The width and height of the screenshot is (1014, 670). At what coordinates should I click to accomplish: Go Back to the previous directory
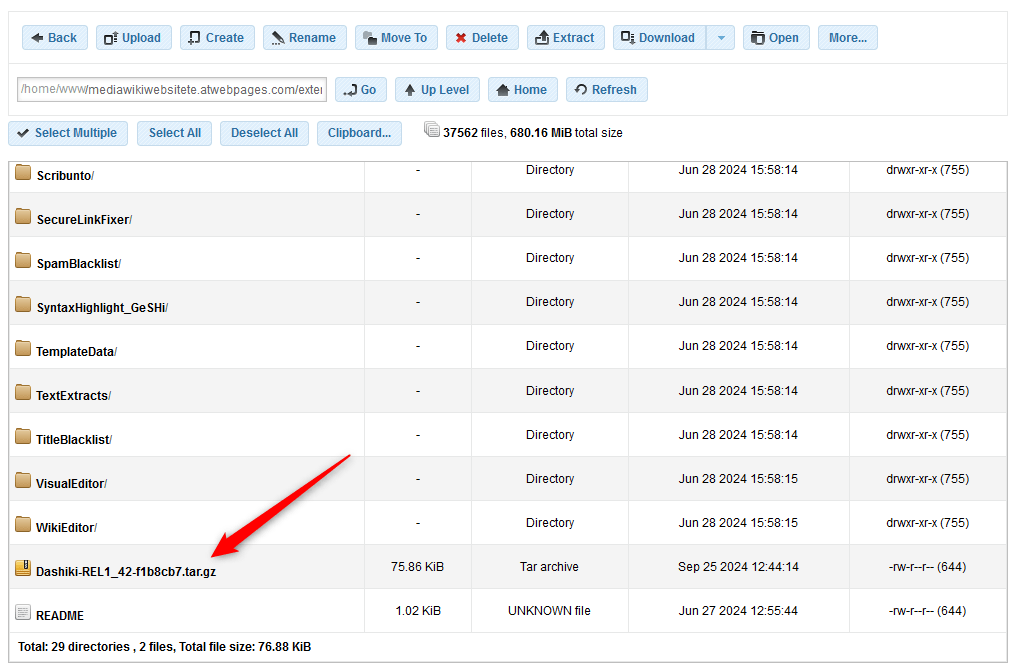(x=54, y=37)
